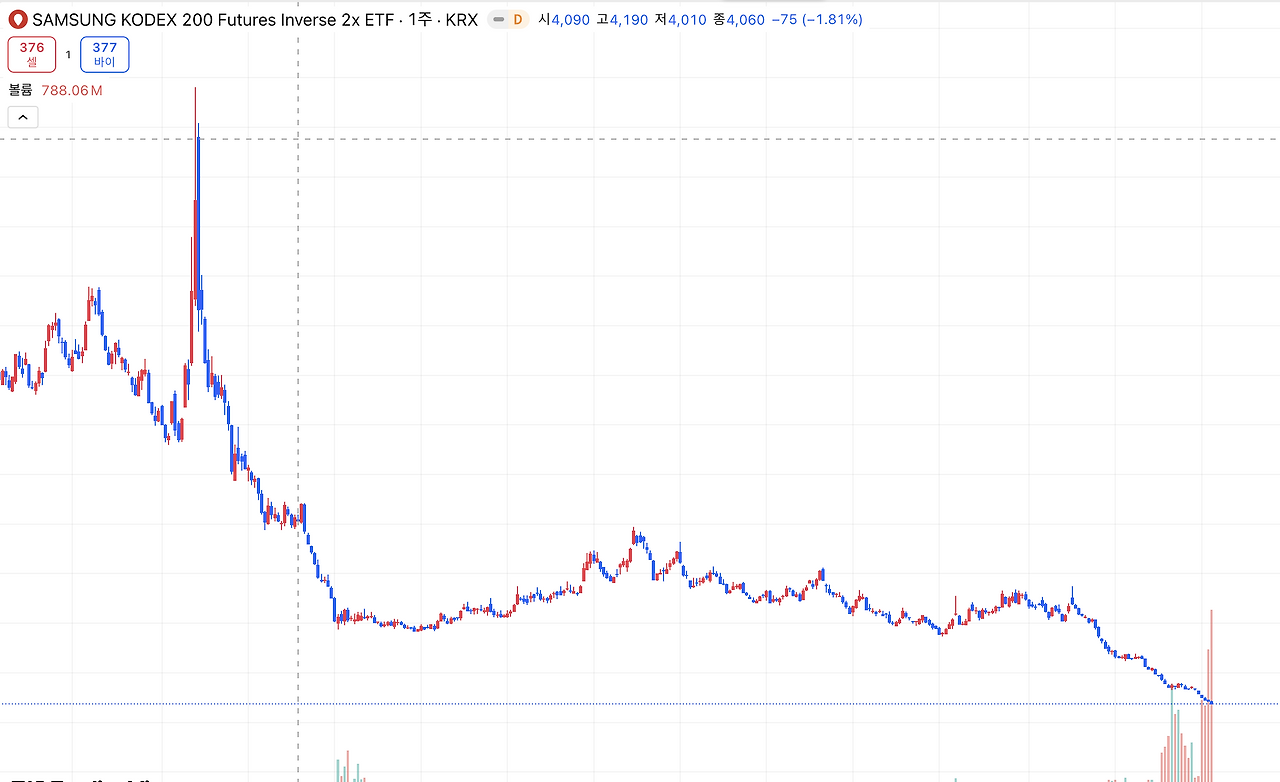The width and height of the screenshot is (1280, 782).
Task: Click the gray market status dash icon
Action: coord(499,19)
